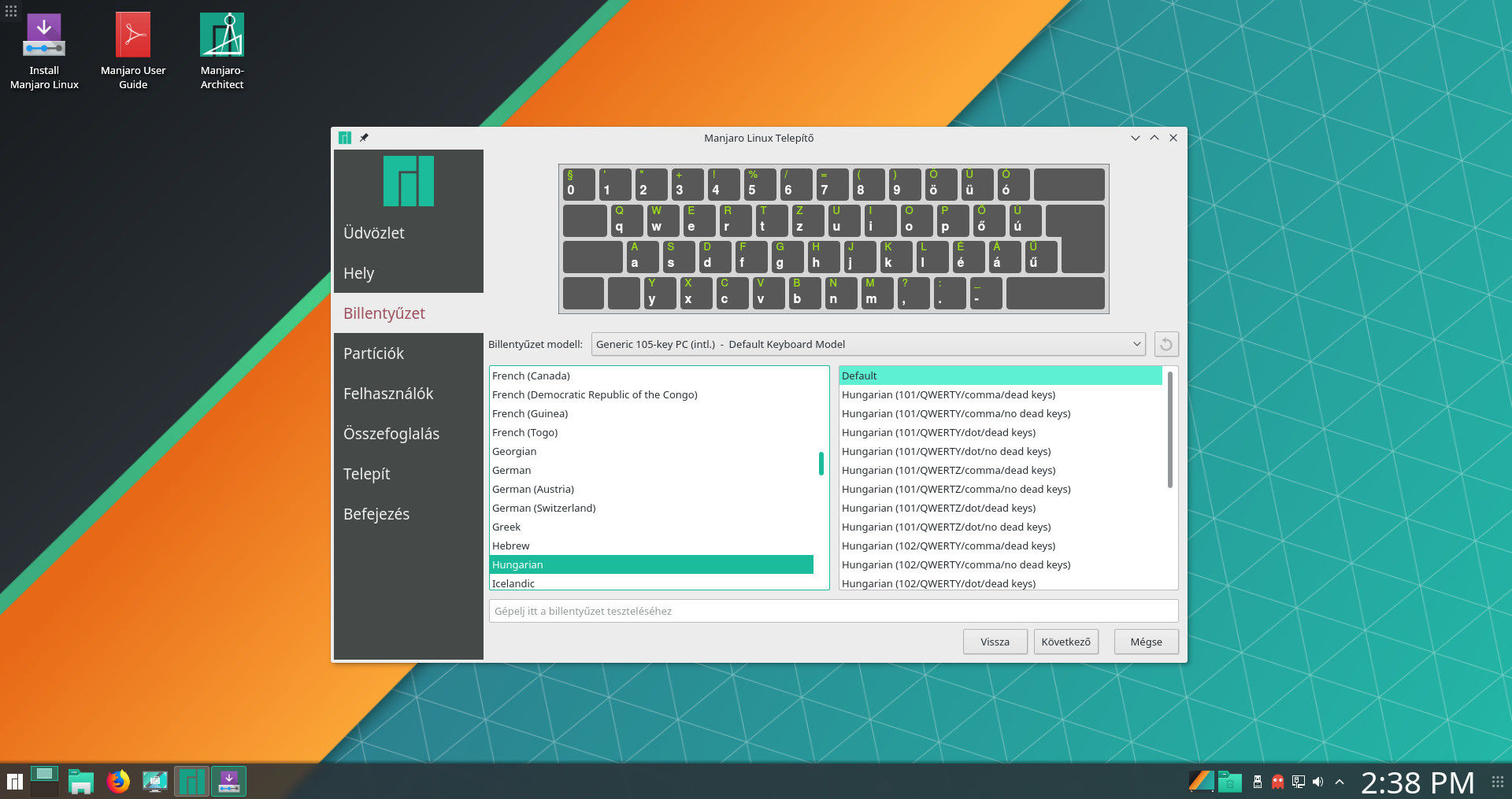Select Hungarian (101/QWERTZ/comma/dead keys) variant

[1000, 470]
